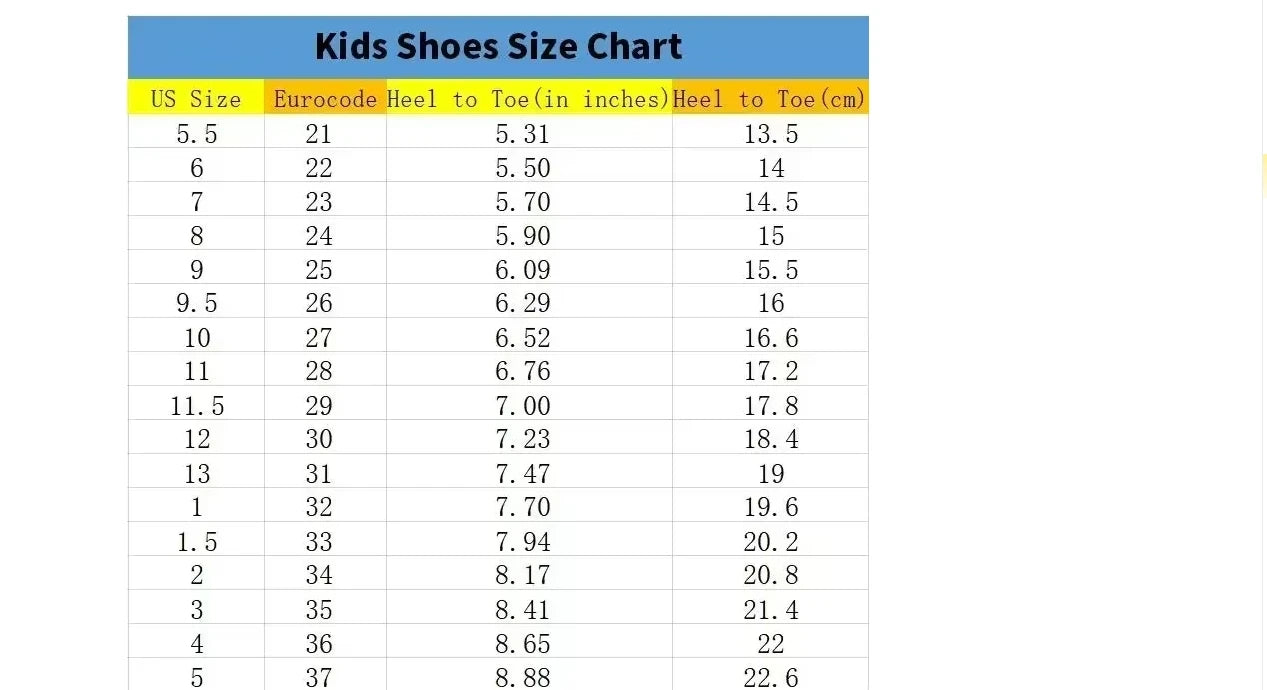Select the Eurocode column header

pyautogui.click(x=325, y=99)
